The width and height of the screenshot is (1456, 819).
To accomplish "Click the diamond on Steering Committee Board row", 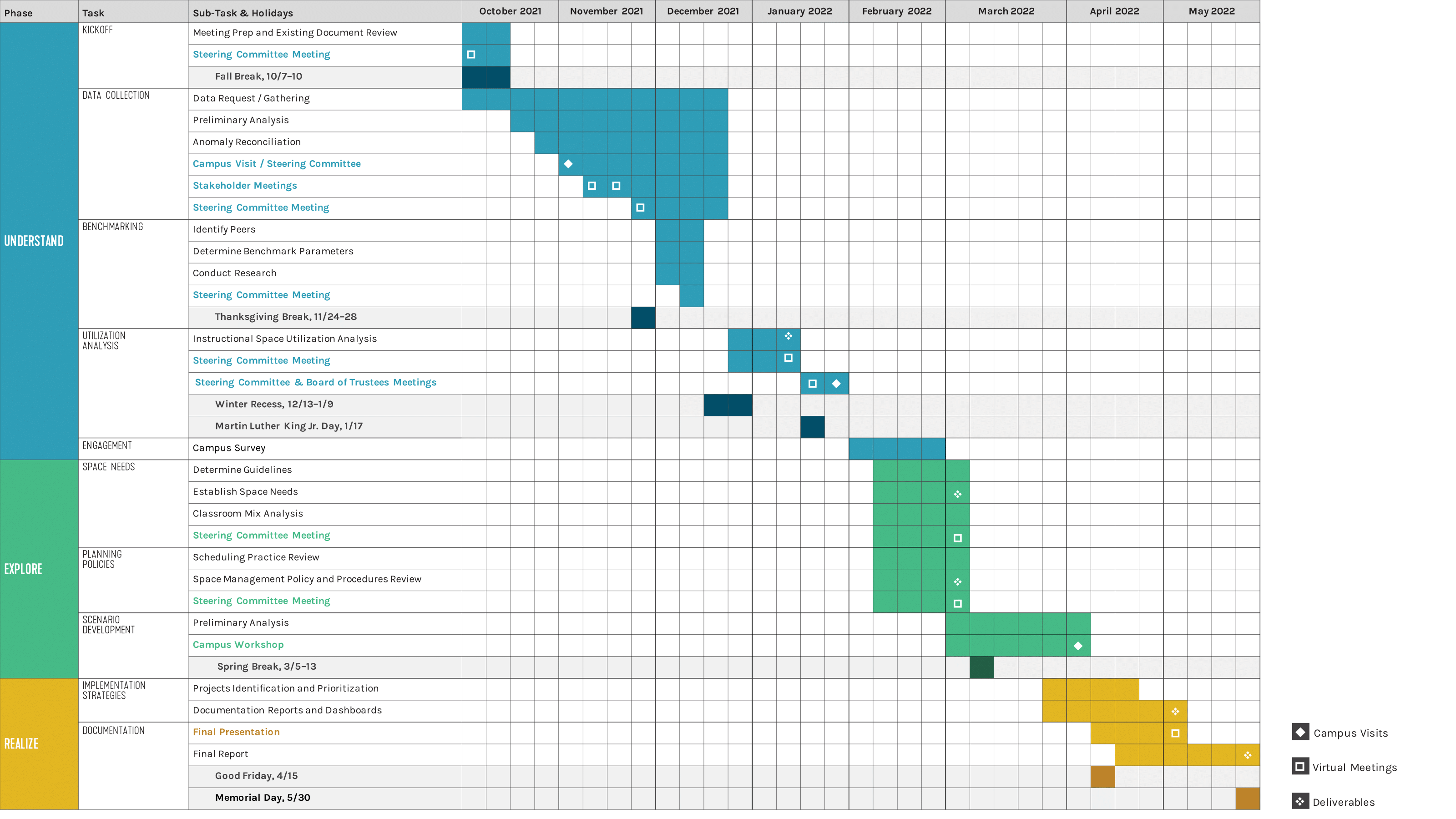I will tap(836, 383).
